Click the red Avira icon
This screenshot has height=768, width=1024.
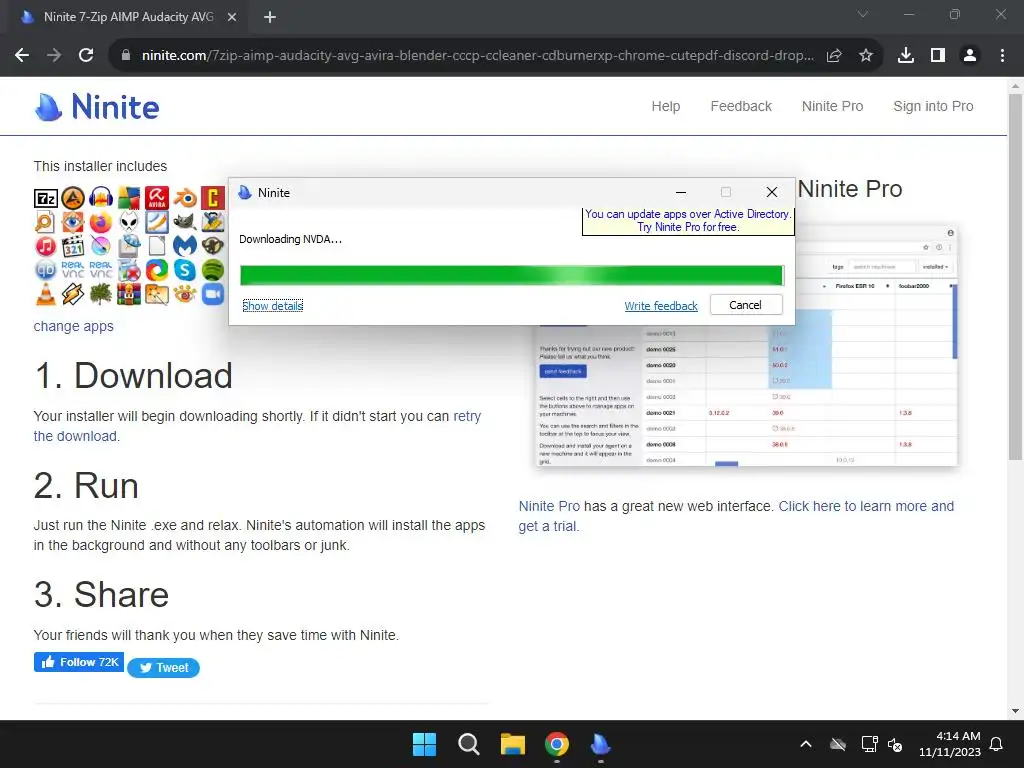(x=157, y=197)
